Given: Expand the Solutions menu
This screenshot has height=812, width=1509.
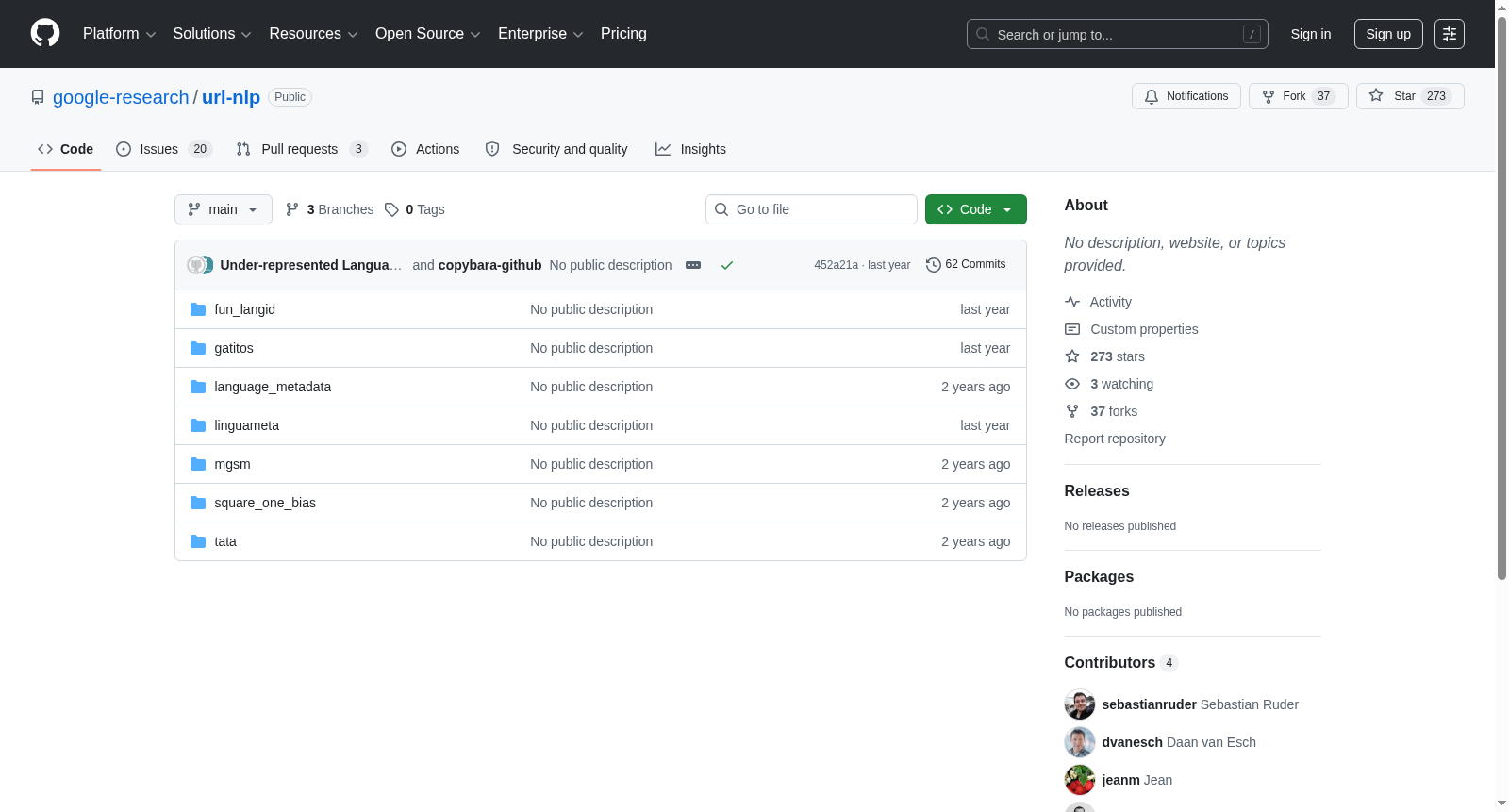Looking at the screenshot, I should pos(212,34).
